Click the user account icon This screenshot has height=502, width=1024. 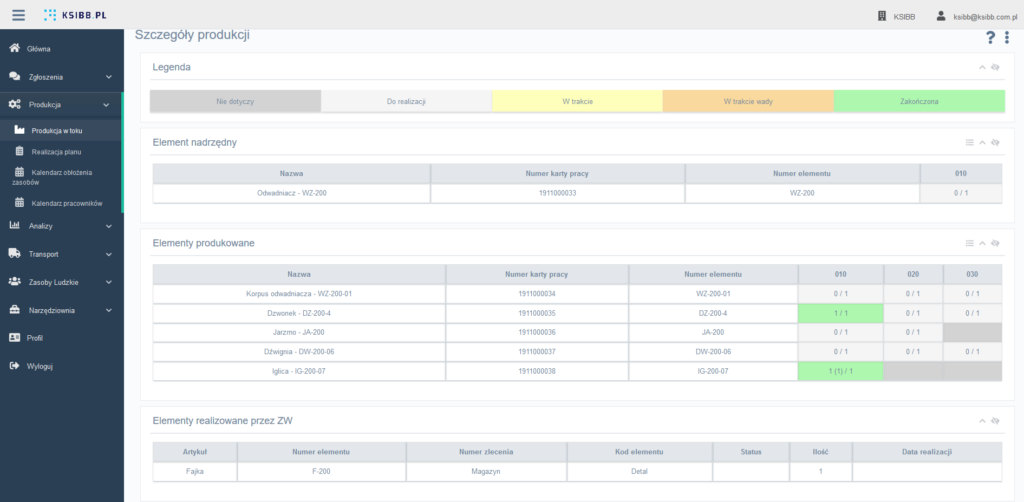[x=940, y=16]
